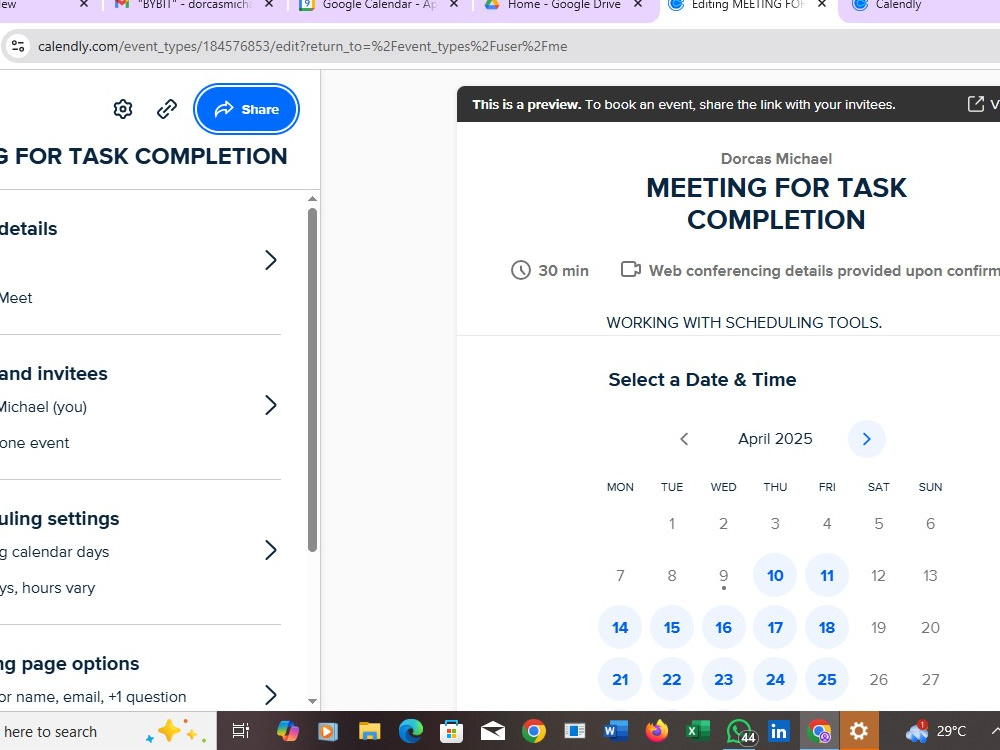Go to next month arrow

866,439
